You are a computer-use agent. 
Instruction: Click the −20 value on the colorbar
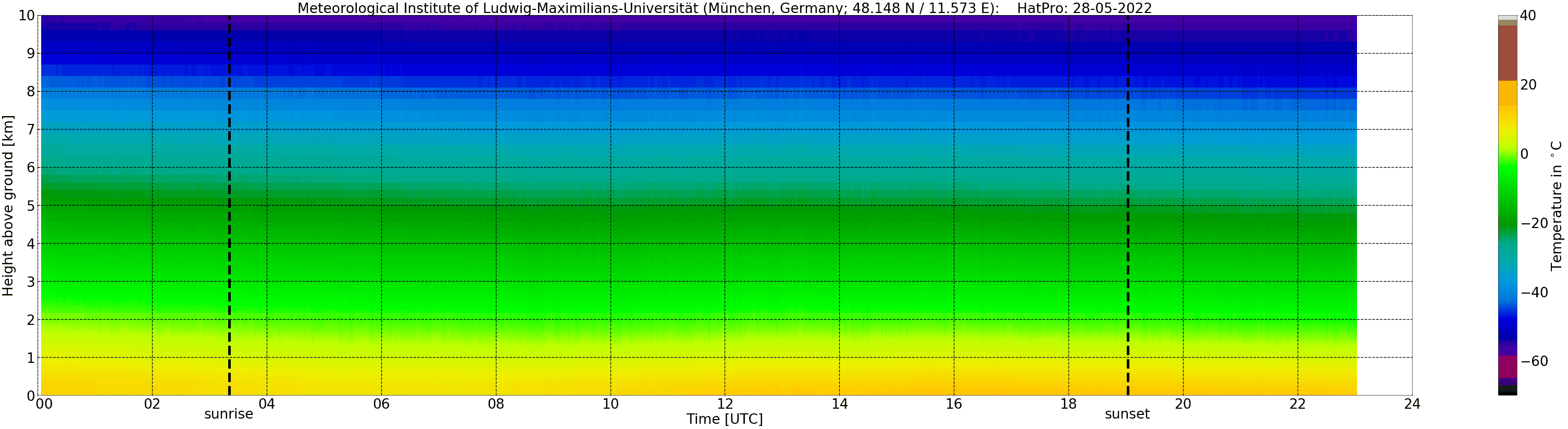[x=1534, y=223]
